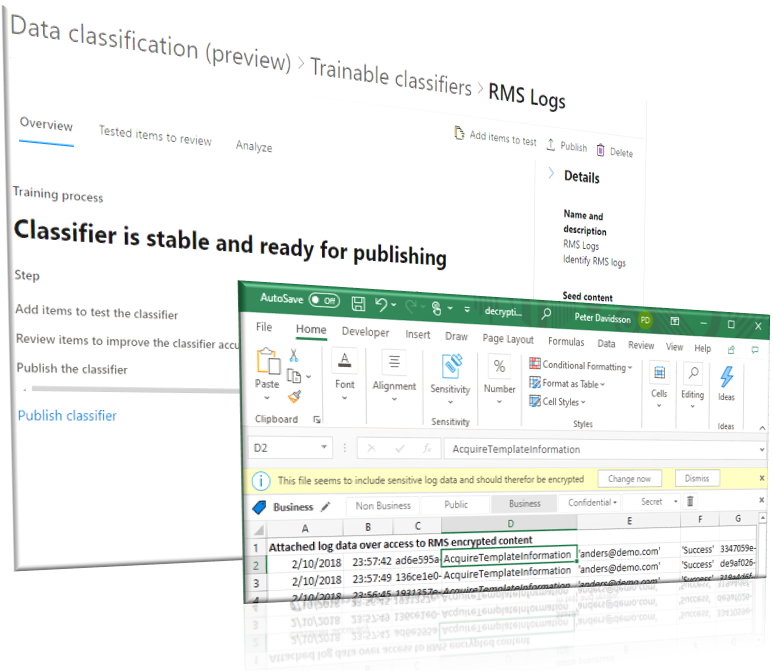The width and height of the screenshot is (773, 671).
Task: Click the Format Painter brush icon
Action: click(x=295, y=396)
